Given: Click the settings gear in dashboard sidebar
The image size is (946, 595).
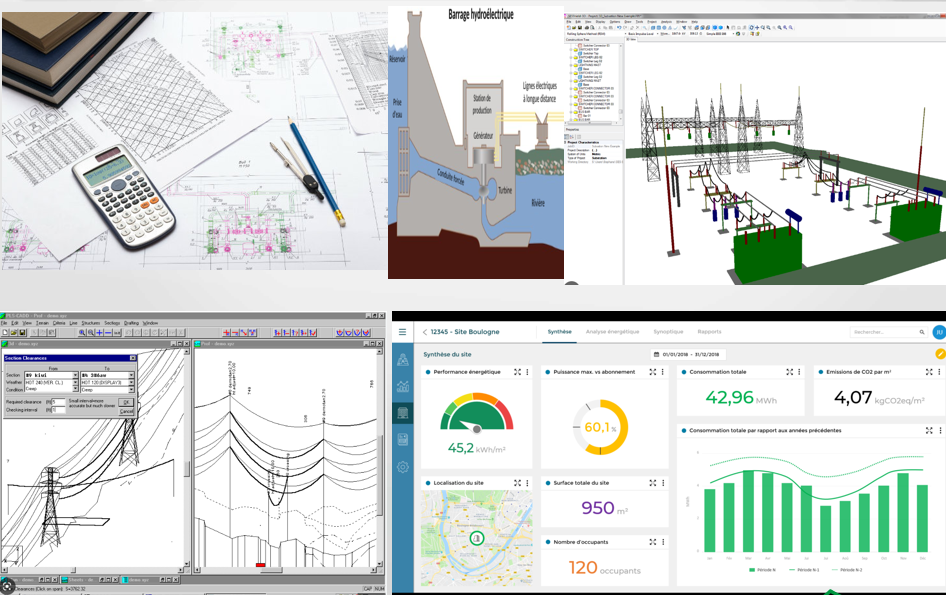Looking at the screenshot, I should pyautogui.click(x=402, y=467).
